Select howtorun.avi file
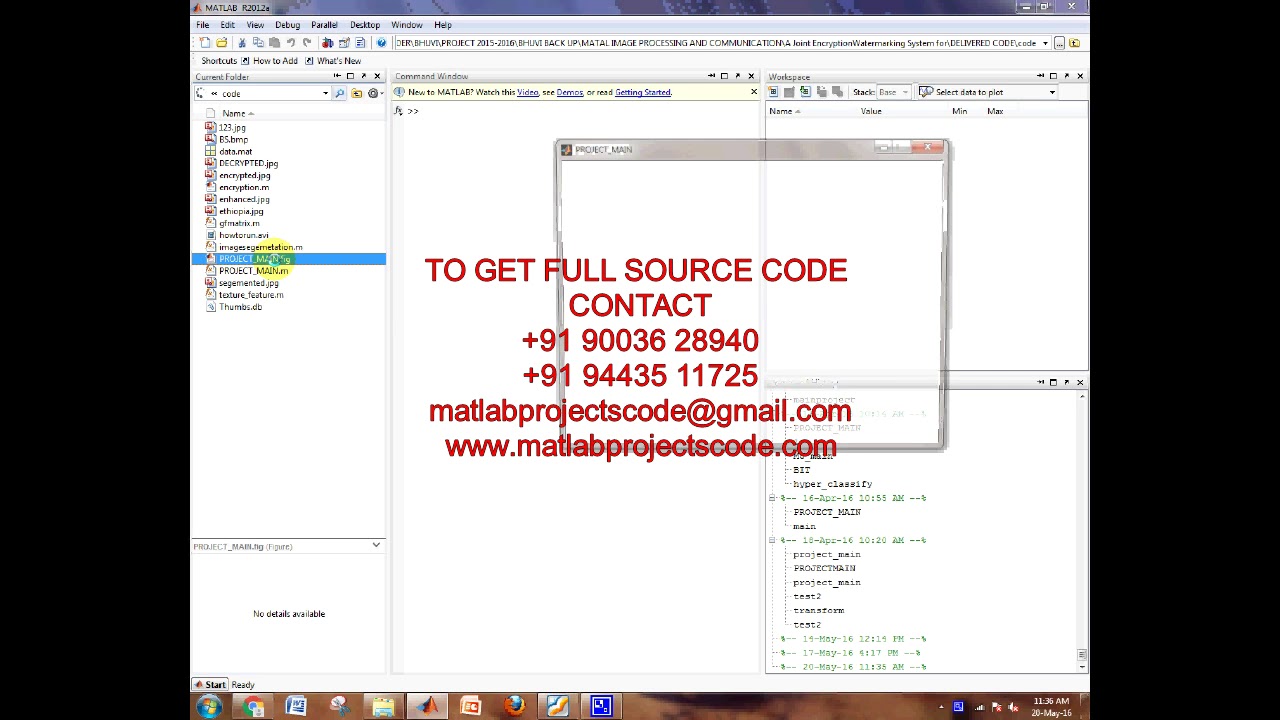This screenshot has width=1280, height=720. pos(243,235)
